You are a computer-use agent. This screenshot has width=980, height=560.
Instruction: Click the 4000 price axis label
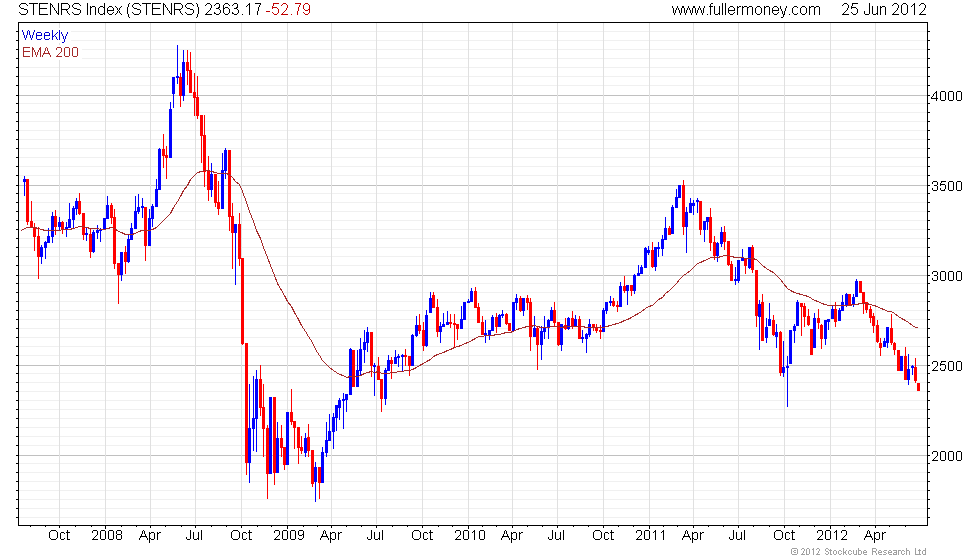click(x=948, y=96)
